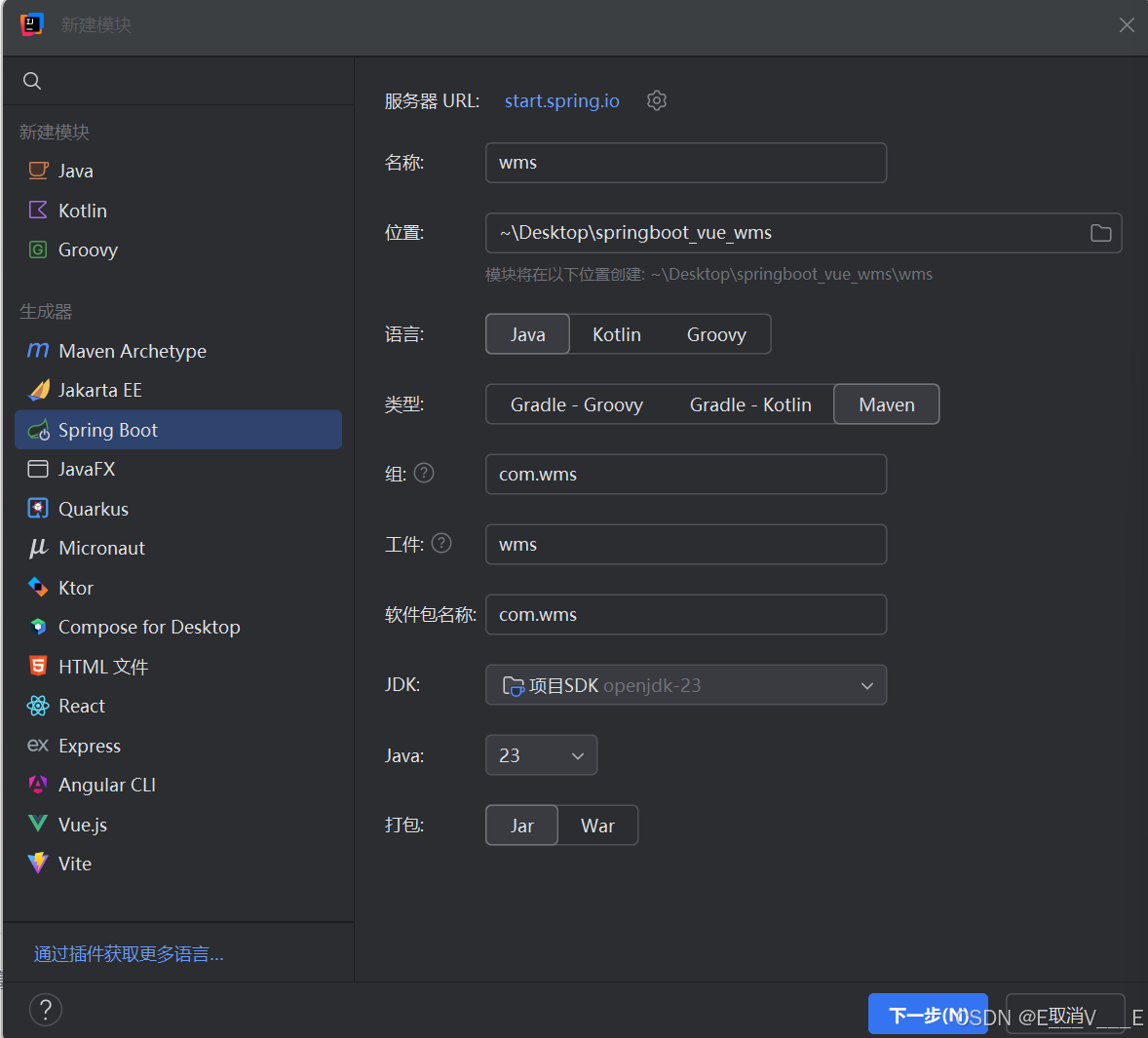
Task: Click the Next step button
Action: pyautogui.click(x=928, y=1014)
